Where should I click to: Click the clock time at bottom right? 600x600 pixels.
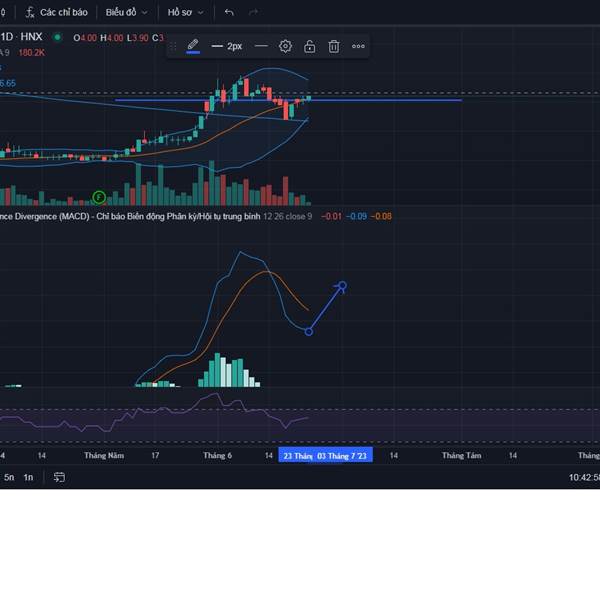click(x=584, y=477)
